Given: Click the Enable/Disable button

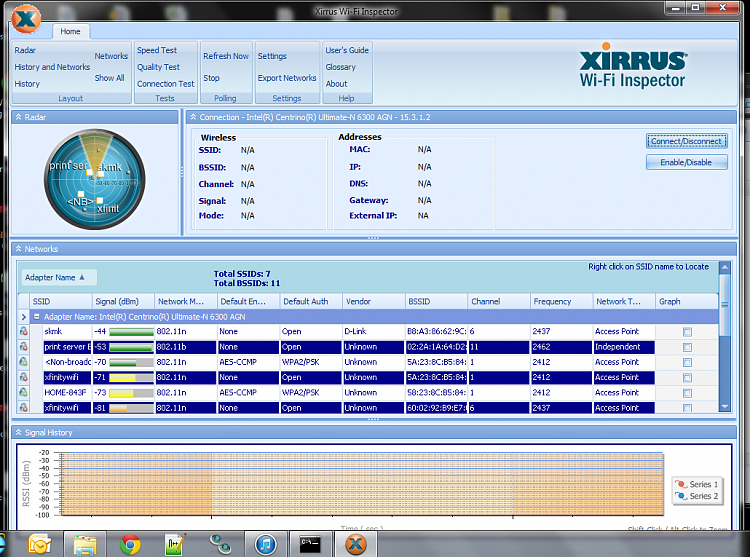Looking at the screenshot, I should 686,163.
